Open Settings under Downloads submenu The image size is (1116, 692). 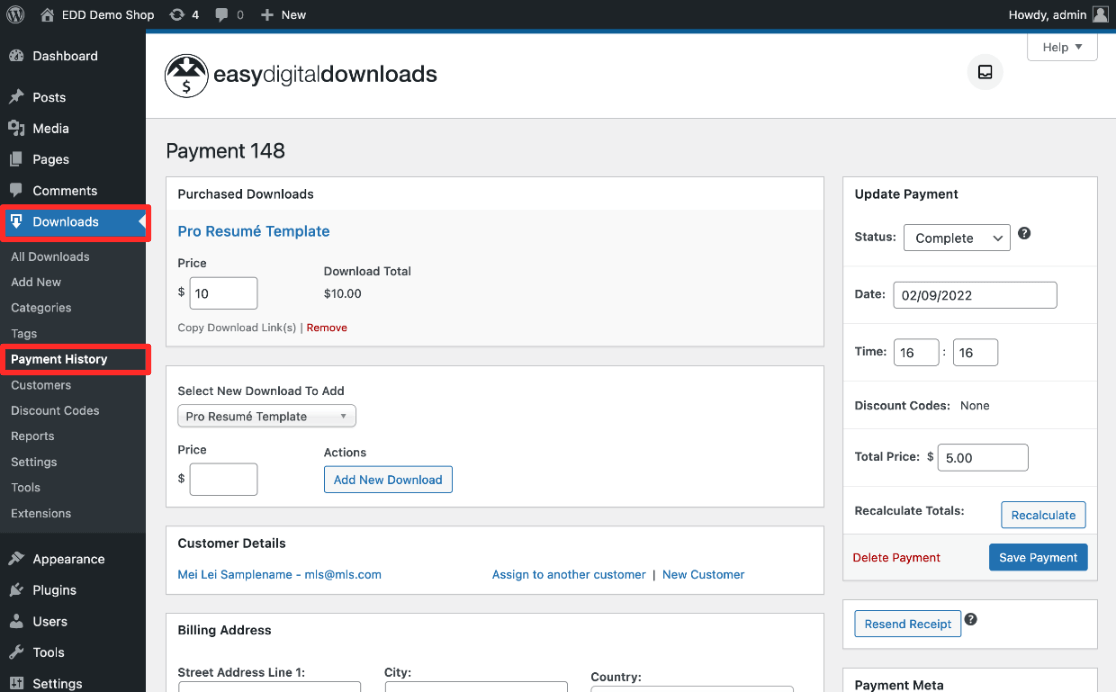coord(33,461)
